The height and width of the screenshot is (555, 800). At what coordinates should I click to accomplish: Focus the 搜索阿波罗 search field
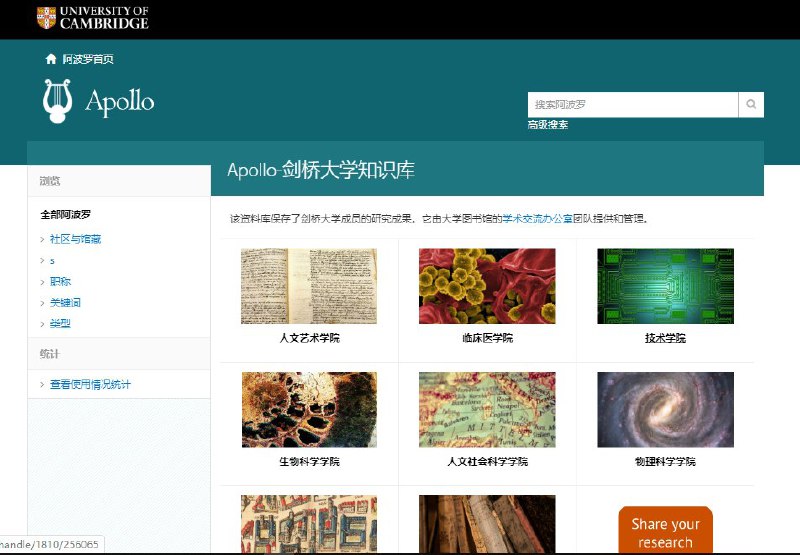coord(633,105)
